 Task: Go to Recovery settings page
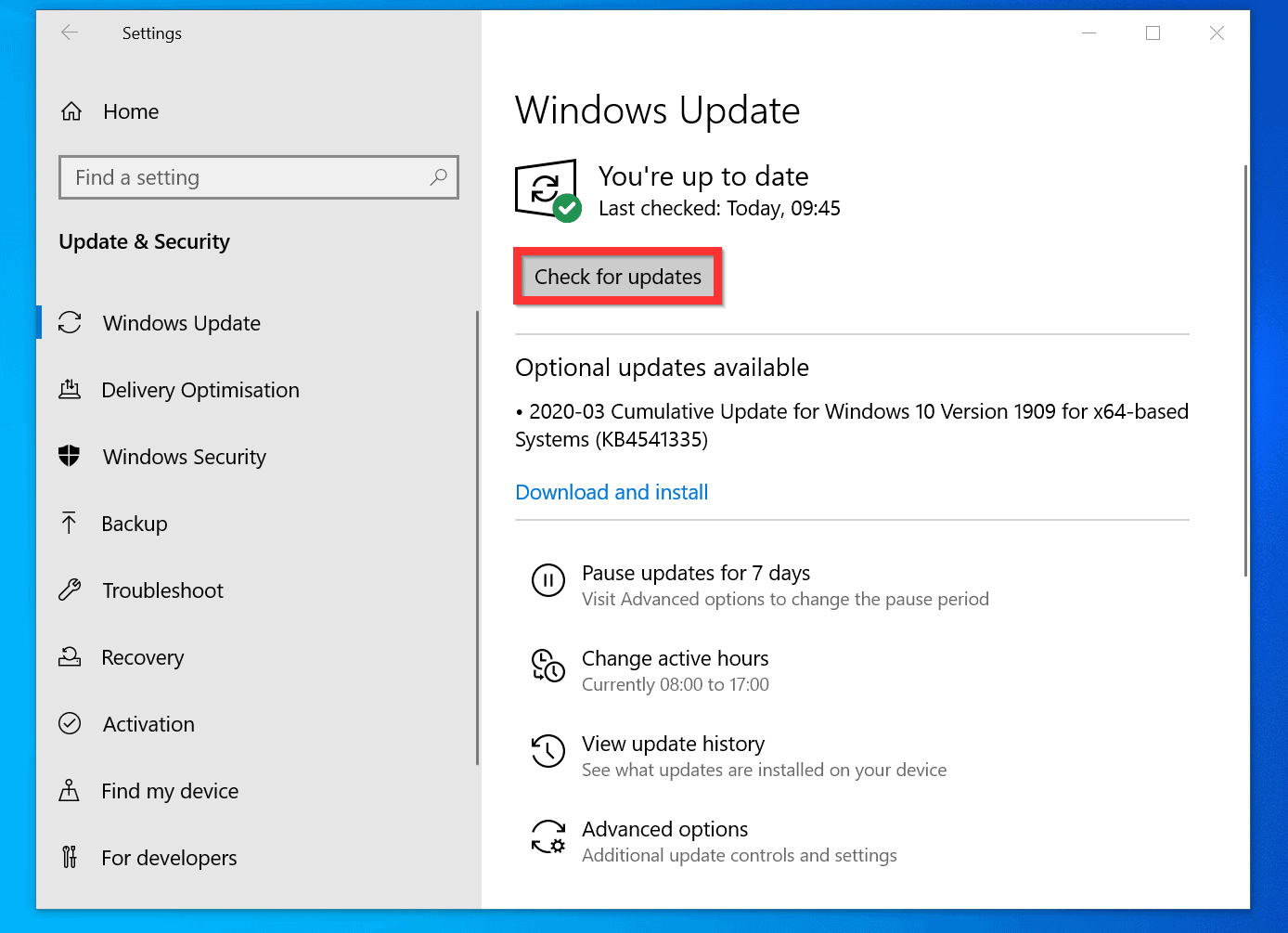[143, 657]
